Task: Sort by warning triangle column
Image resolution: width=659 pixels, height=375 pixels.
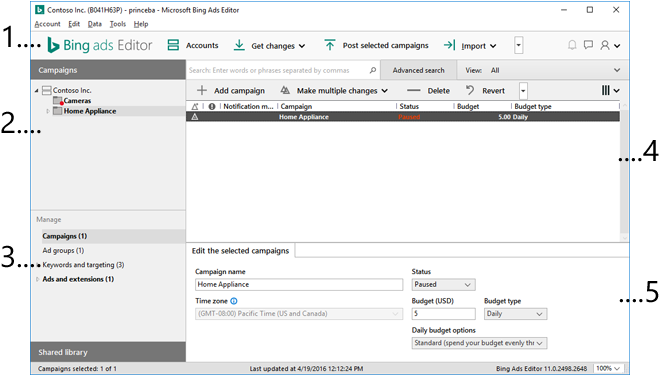Action: pyautogui.click(x=195, y=106)
